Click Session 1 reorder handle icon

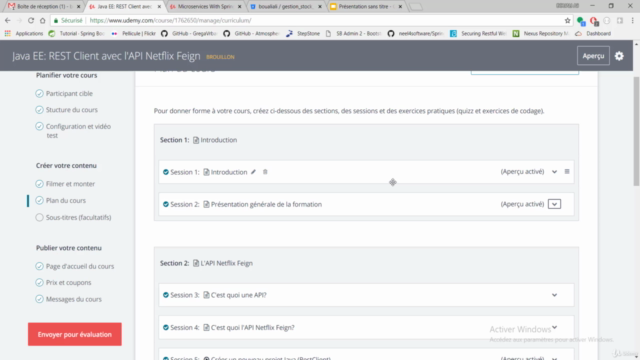coord(567,171)
